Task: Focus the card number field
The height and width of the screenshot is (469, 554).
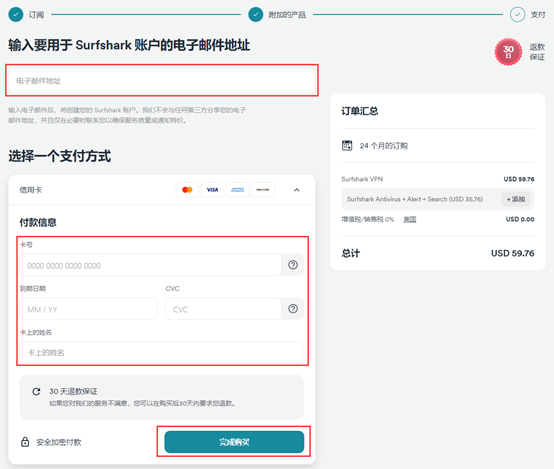Action: (x=151, y=265)
